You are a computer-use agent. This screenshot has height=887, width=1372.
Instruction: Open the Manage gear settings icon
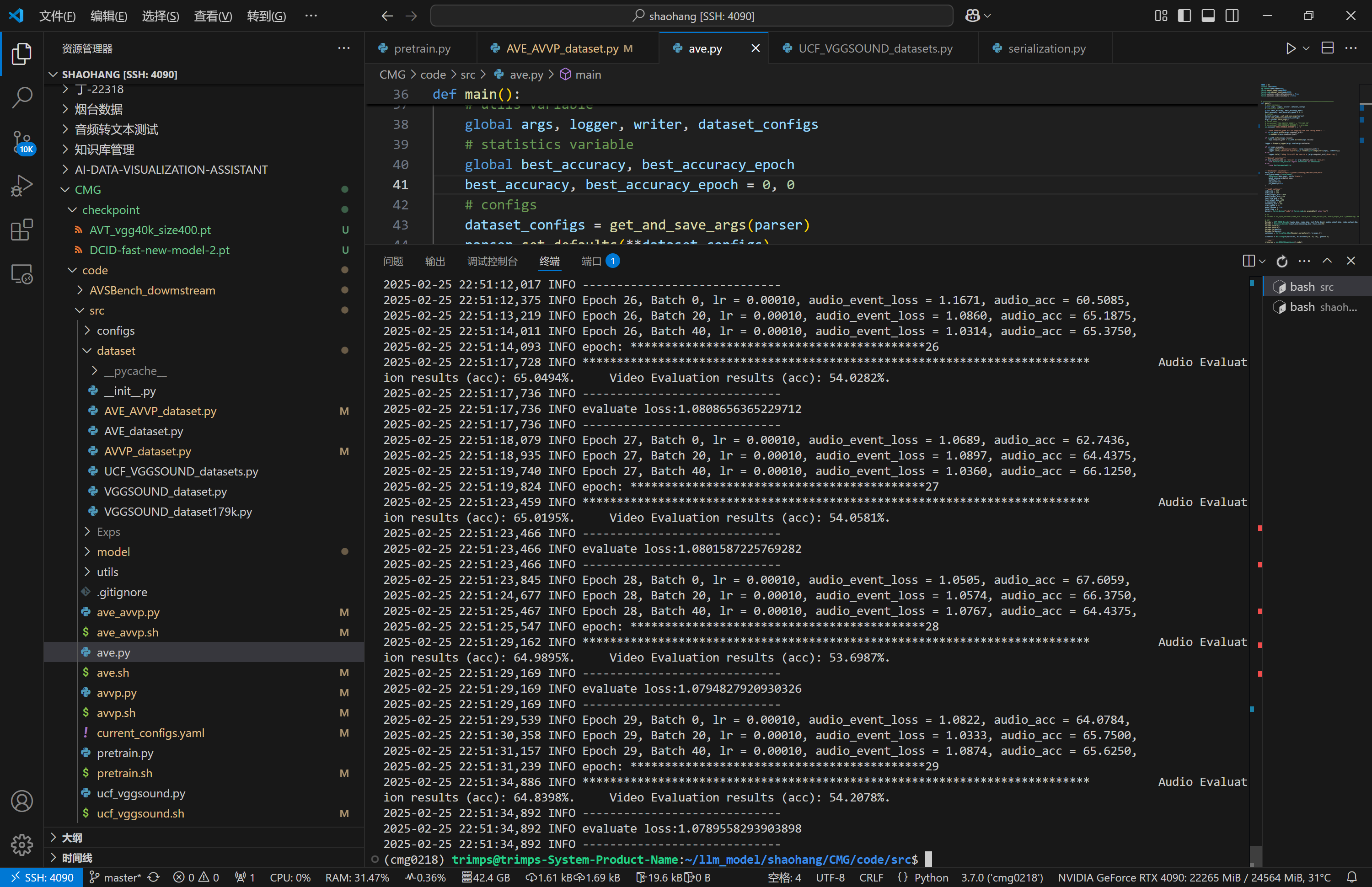22,844
